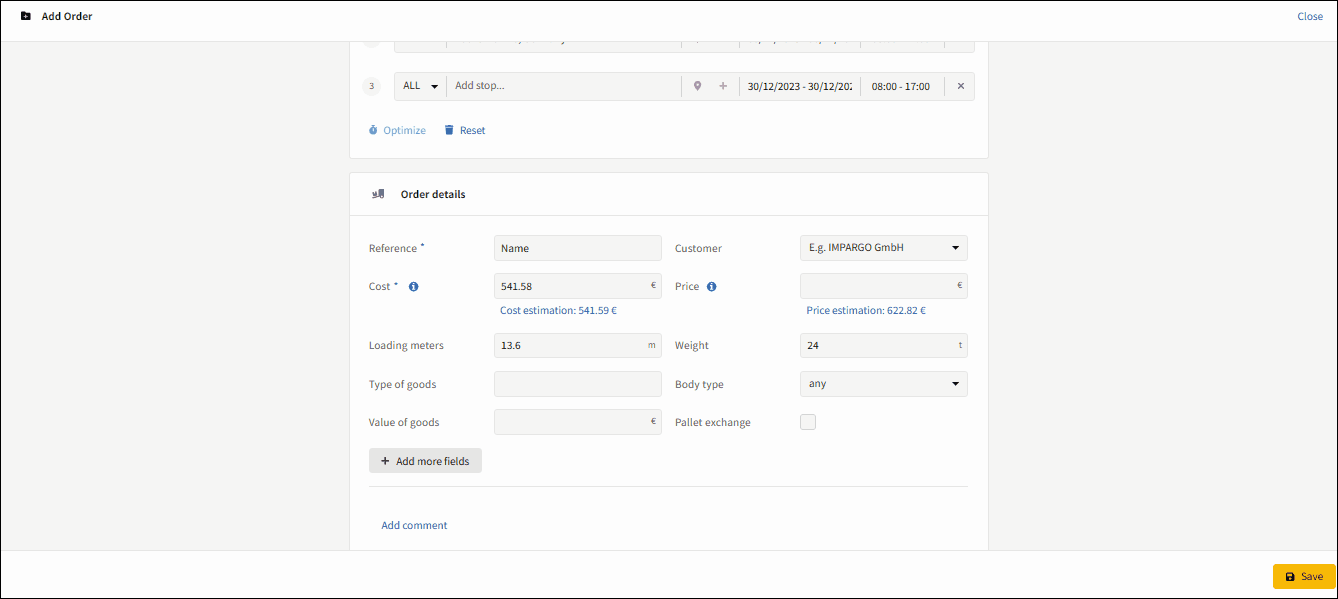Click the info icon next to Price
1338x599 pixels.
(712, 287)
